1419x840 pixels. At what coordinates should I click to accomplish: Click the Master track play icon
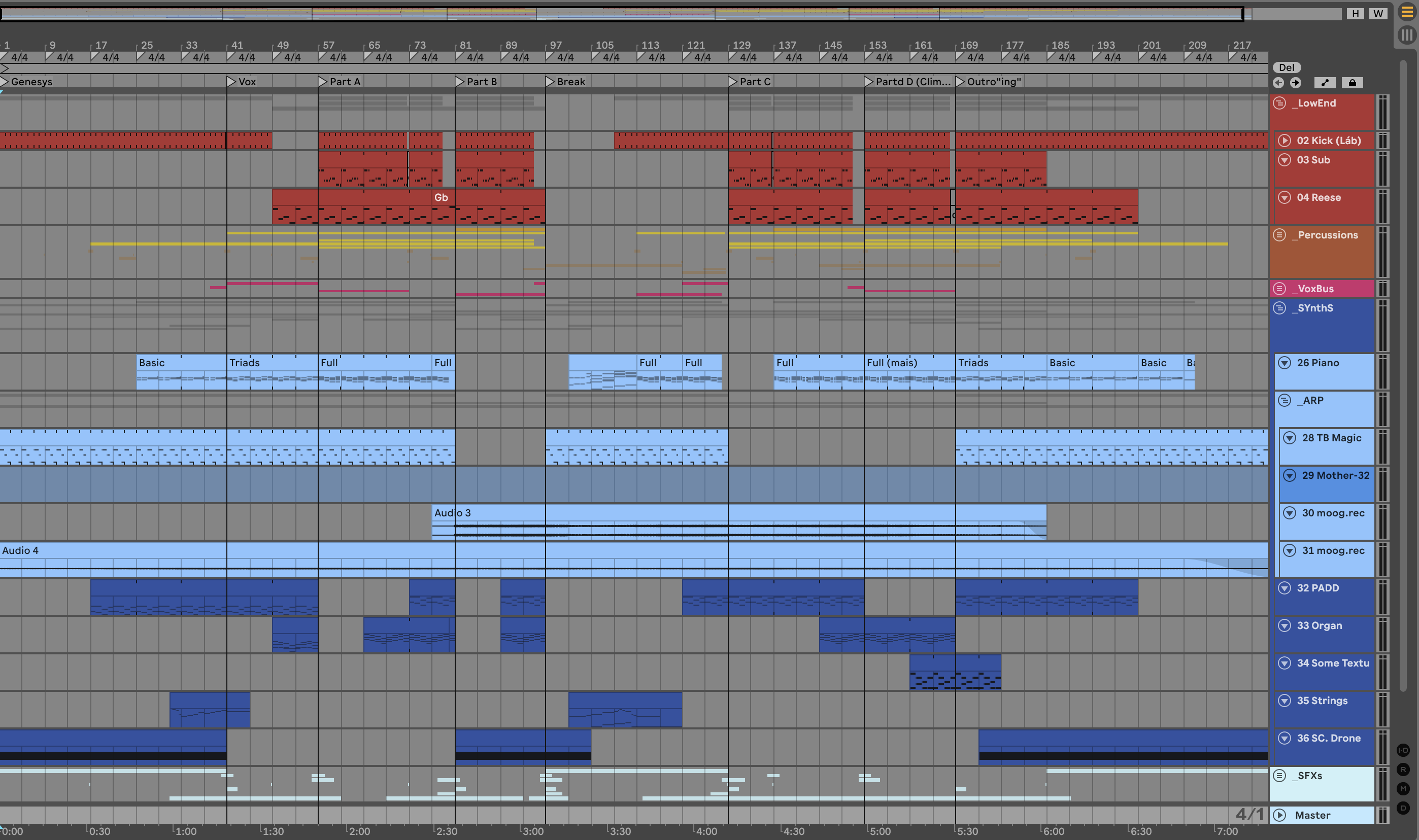(1280, 815)
